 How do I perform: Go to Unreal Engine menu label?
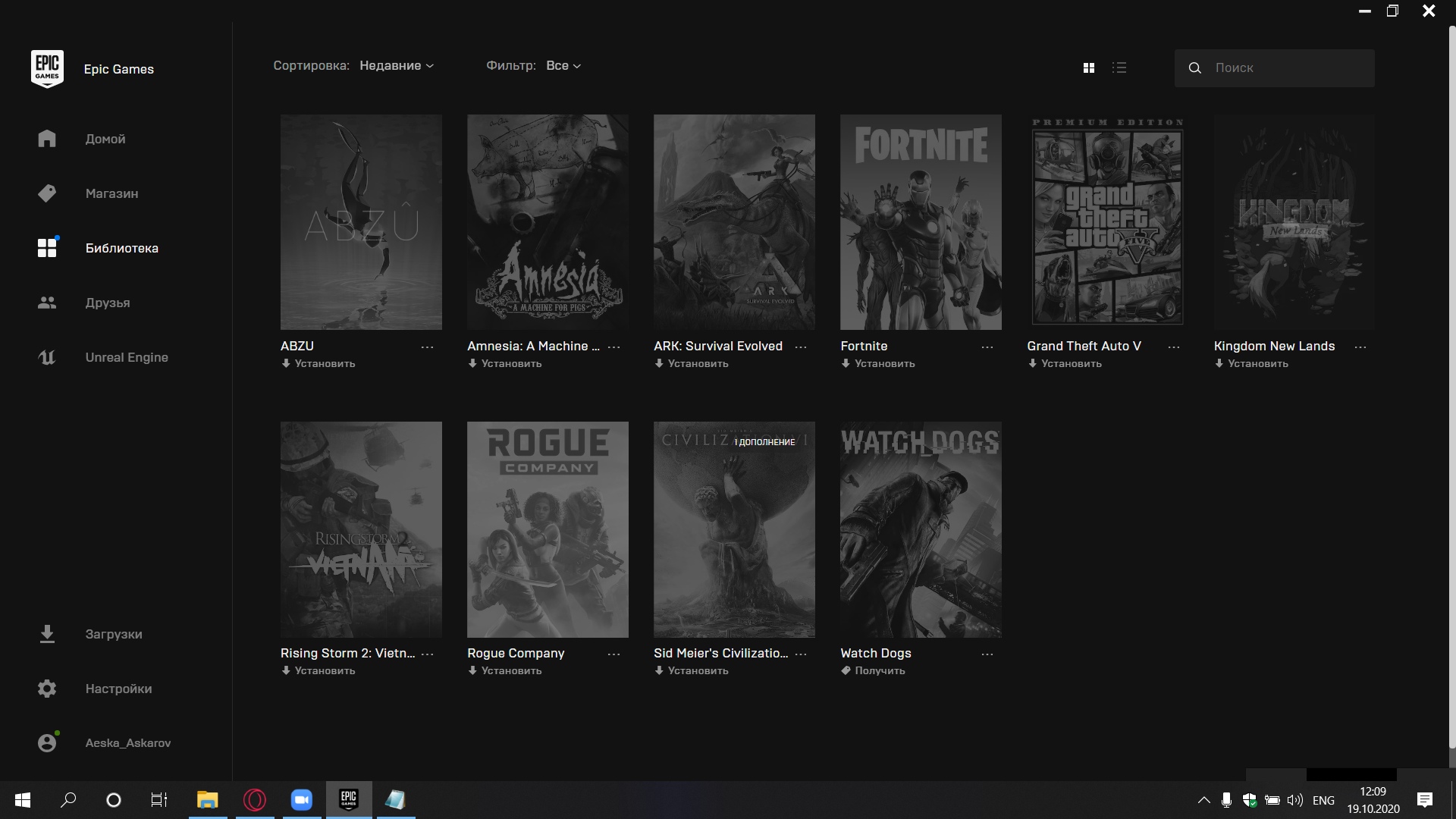(127, 358)
